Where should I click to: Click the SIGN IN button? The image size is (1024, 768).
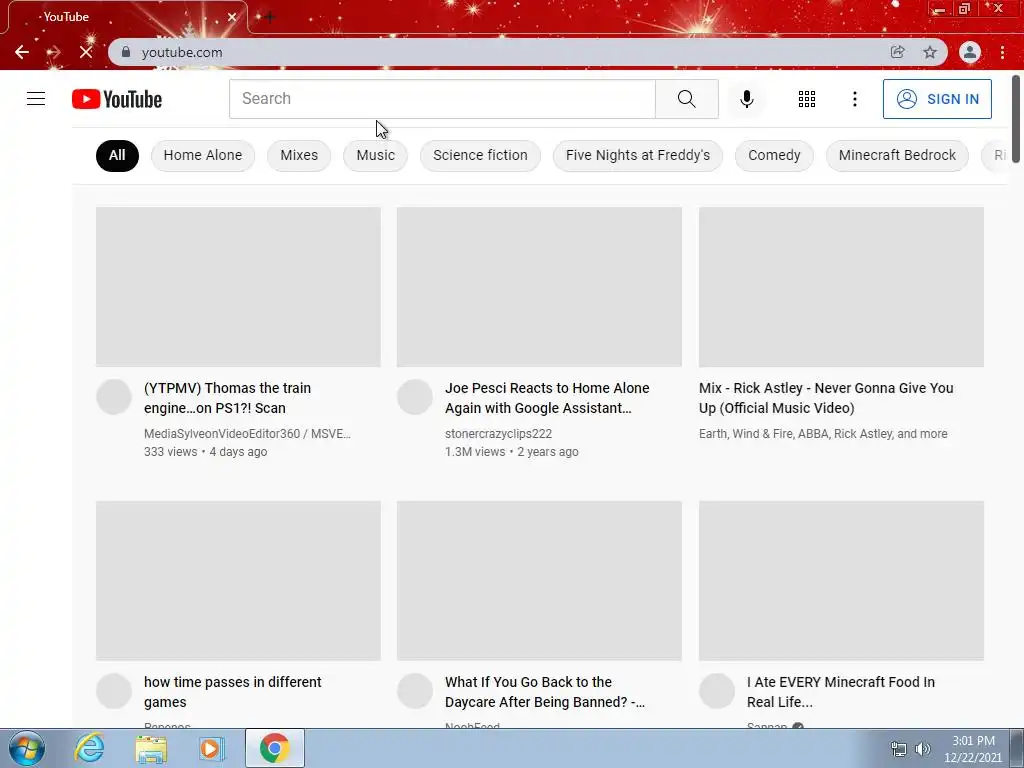(937, 99)
